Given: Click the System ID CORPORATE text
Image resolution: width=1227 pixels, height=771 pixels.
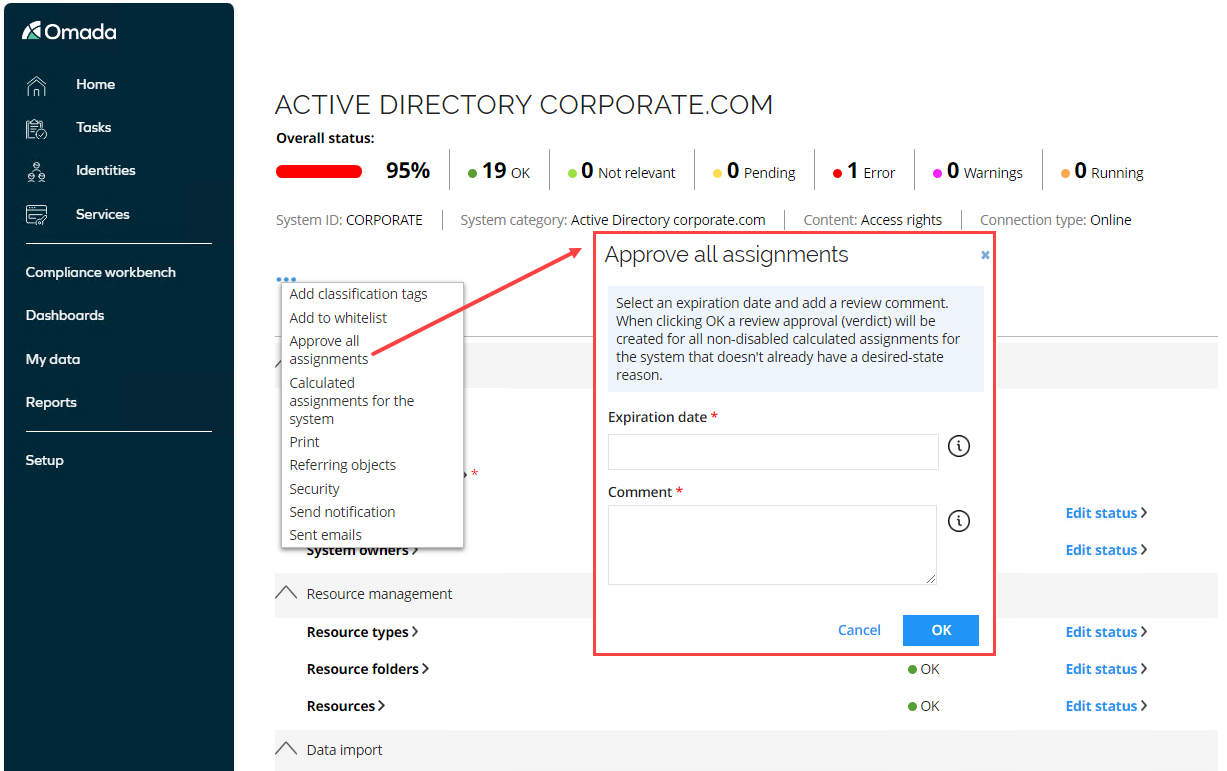Looking at the screenshot, I should [349, 220].
